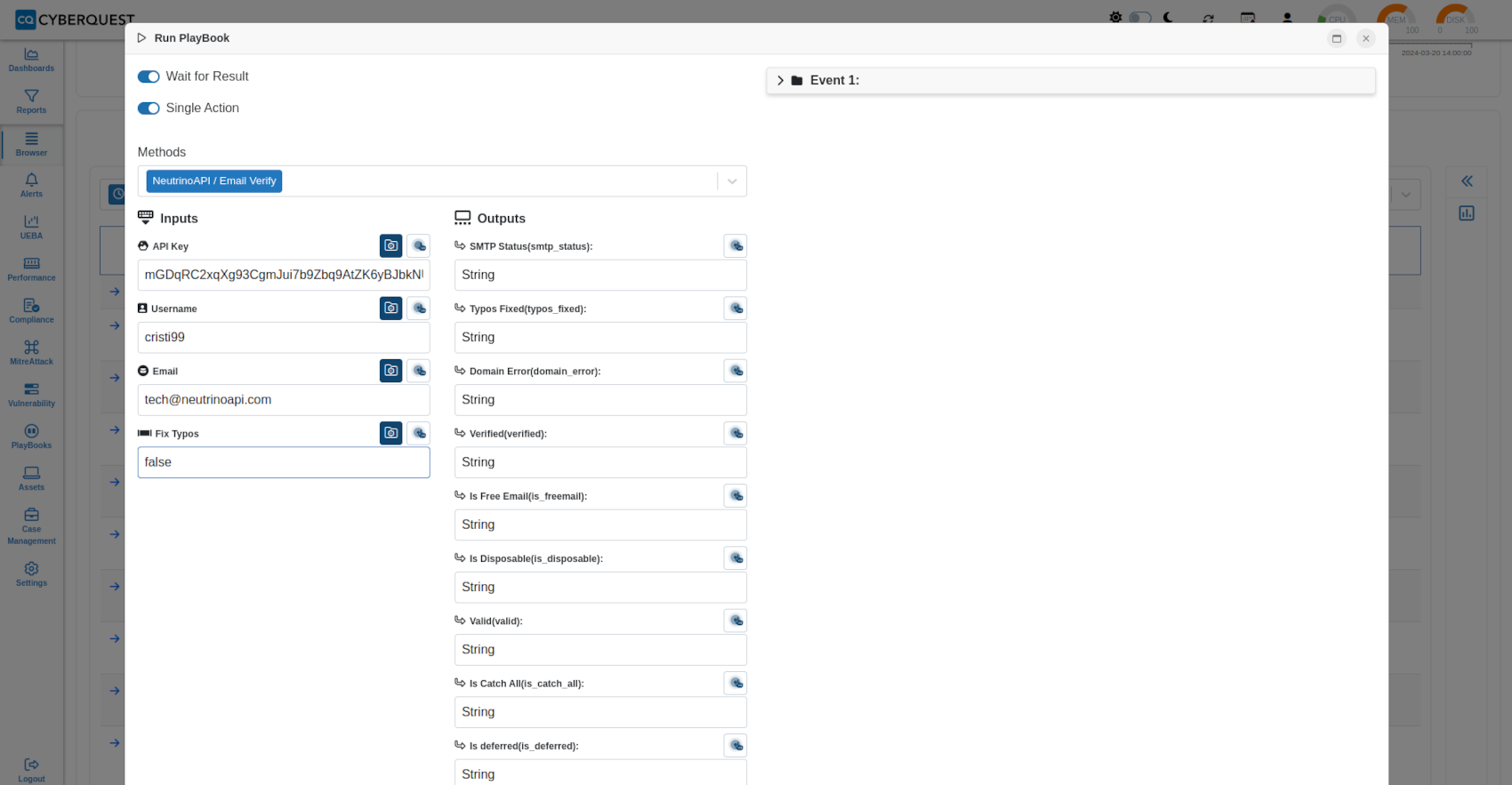Click the camera icon beside Fix Typos
The image size is (1512, 785).
pos(390,433)
